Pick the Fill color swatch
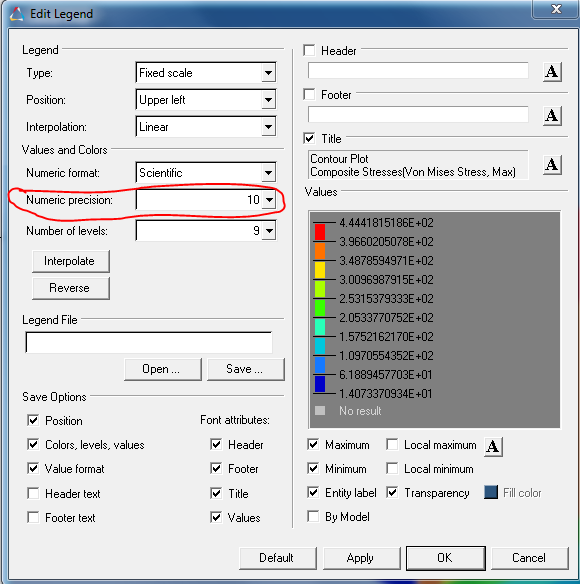This screenshot has width=580, height=584. click(491, 492)
